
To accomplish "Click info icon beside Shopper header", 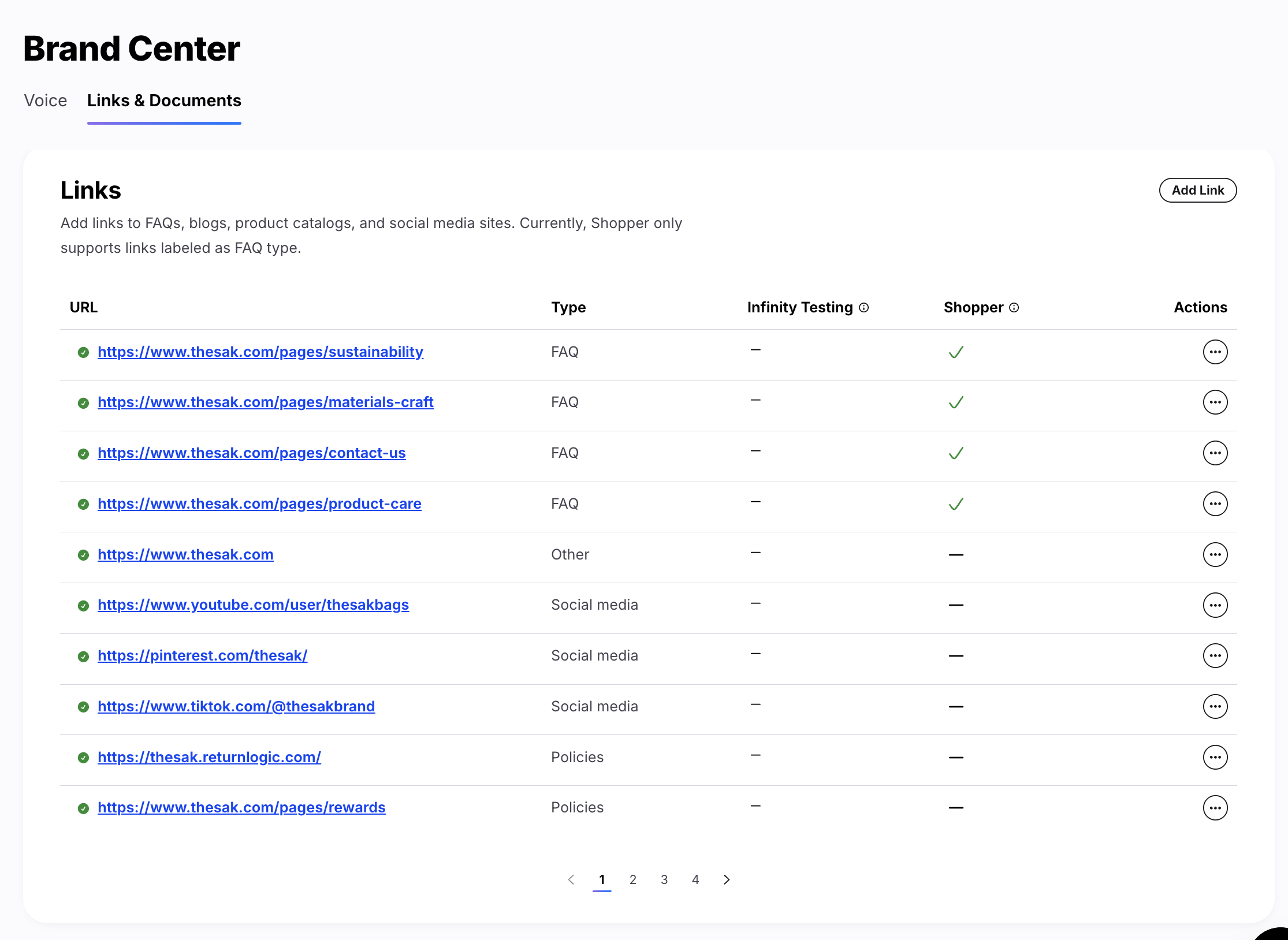I will click(x=1015, y=307).
